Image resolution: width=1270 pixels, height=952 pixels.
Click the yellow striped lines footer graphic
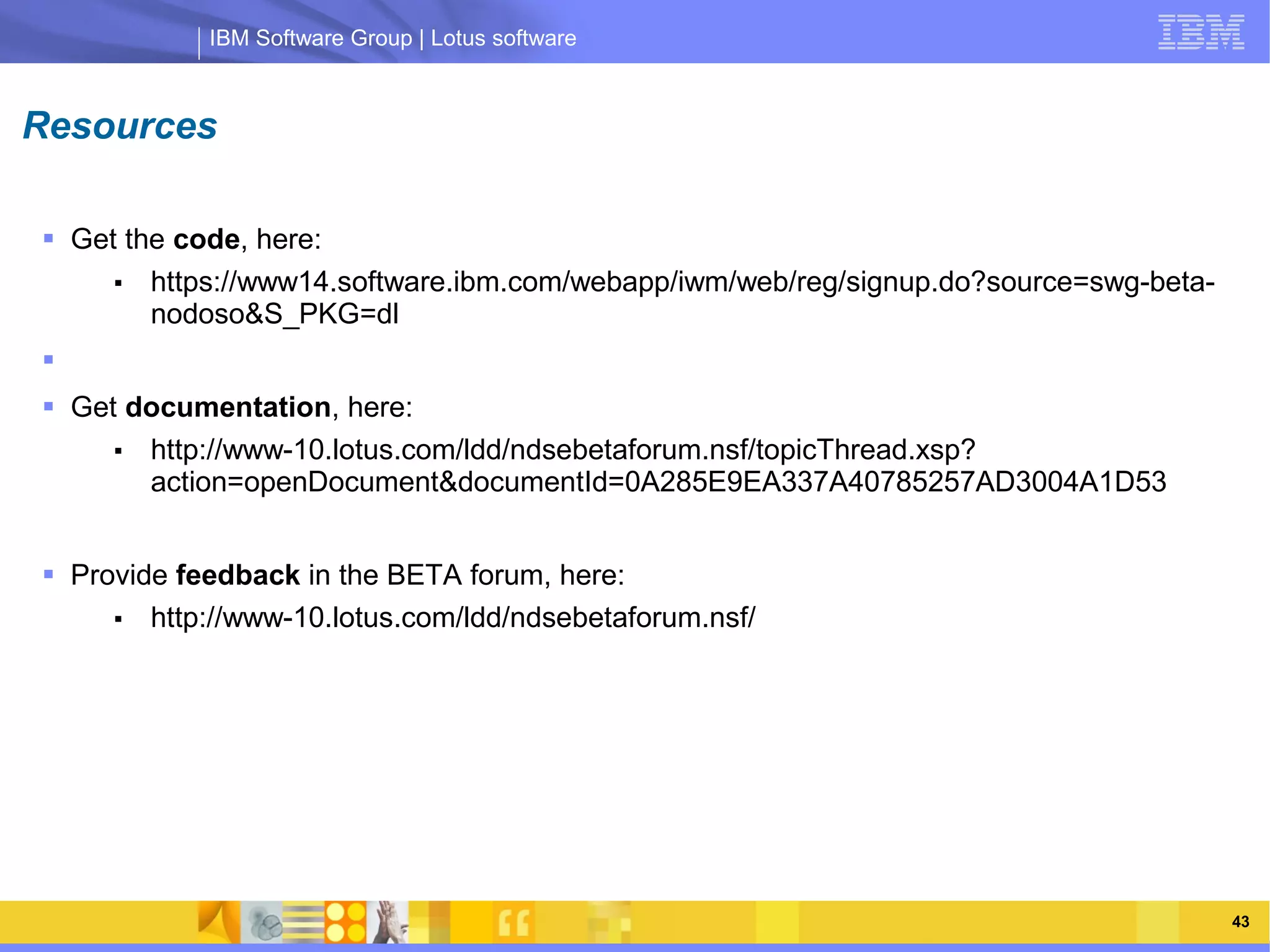point(303,922)
